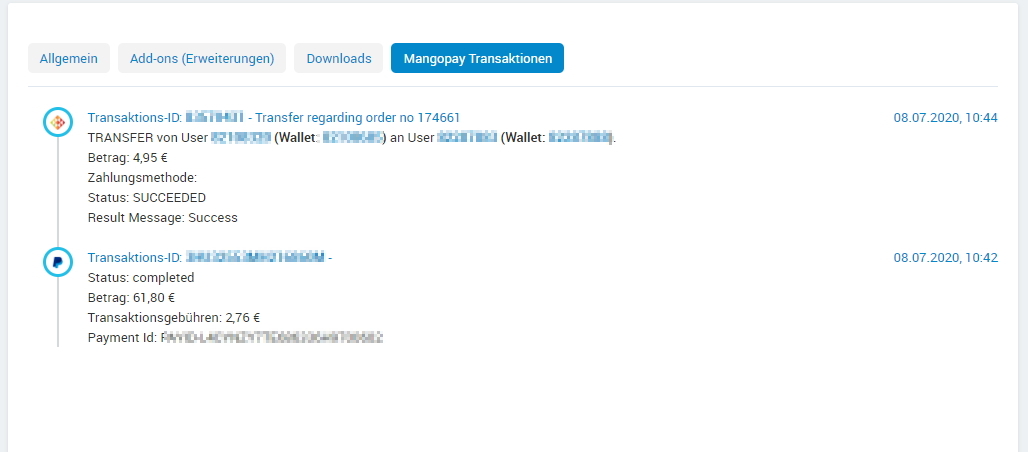Click the Mangopay transfer icon in timeline

coord(58,122)
